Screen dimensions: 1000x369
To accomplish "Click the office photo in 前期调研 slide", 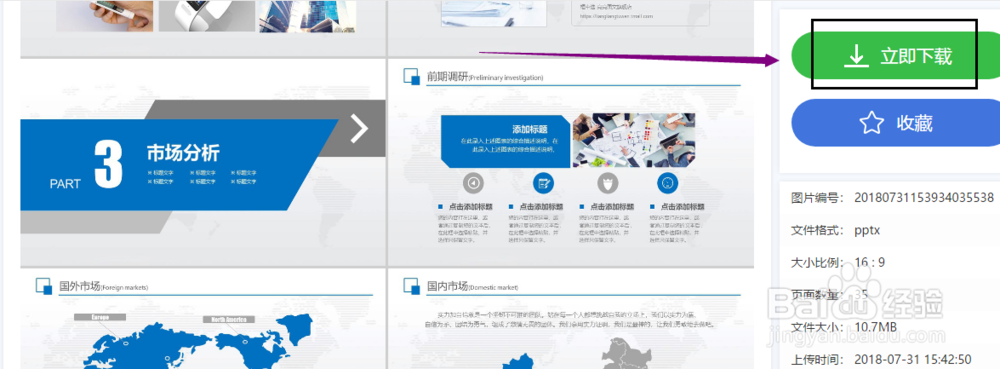I will [x=634, y=140].
